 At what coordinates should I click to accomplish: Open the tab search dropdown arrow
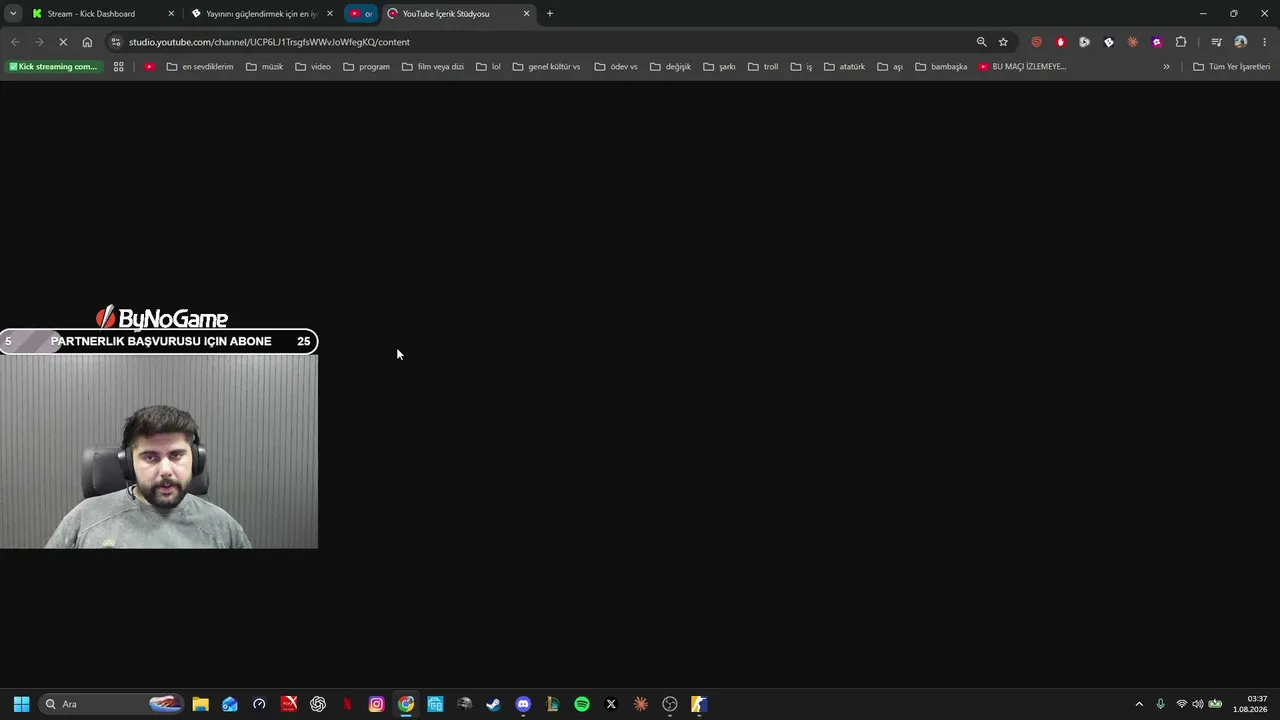(x=13, y=14)
